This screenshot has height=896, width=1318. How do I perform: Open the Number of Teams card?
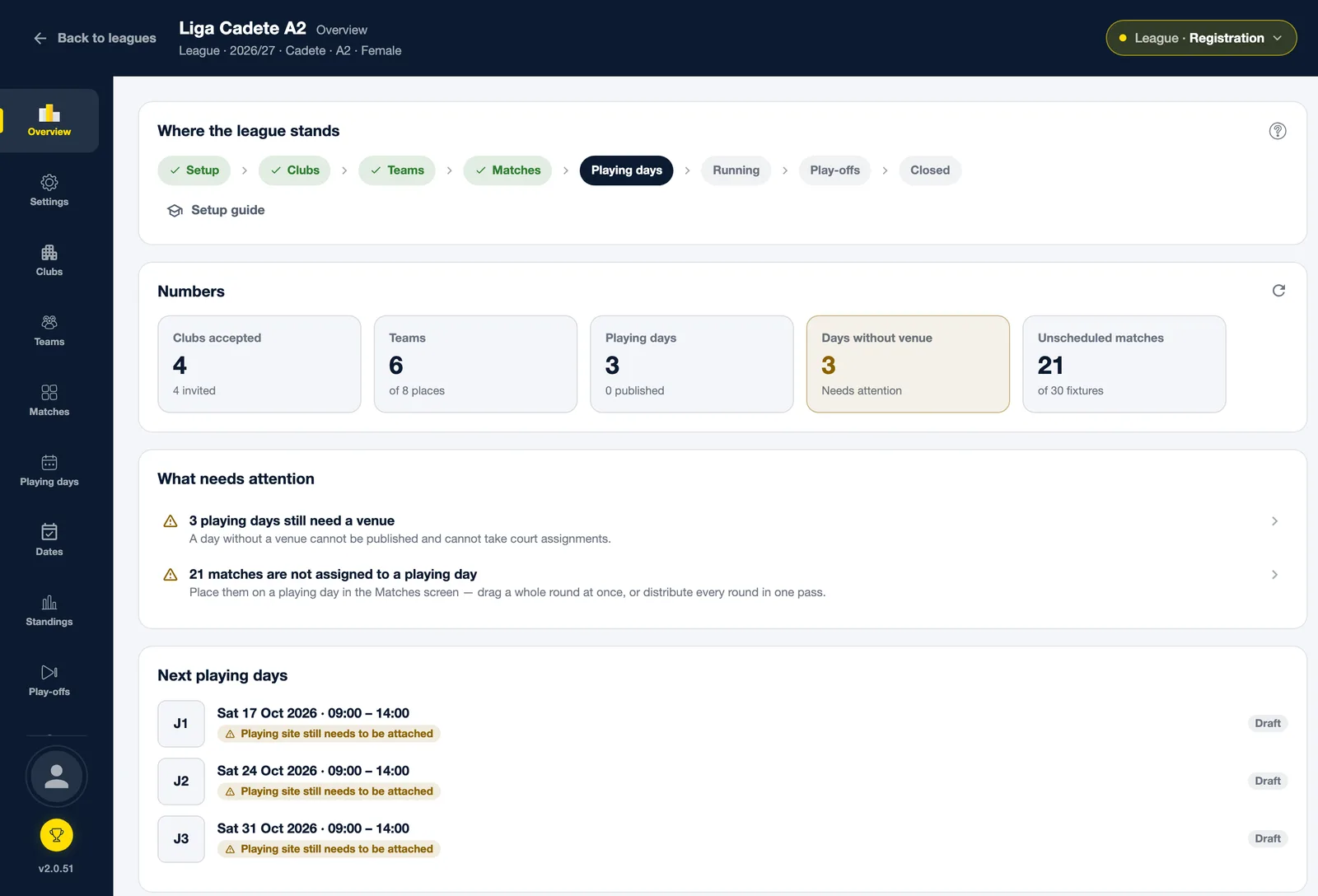click(x=475, y=364)
